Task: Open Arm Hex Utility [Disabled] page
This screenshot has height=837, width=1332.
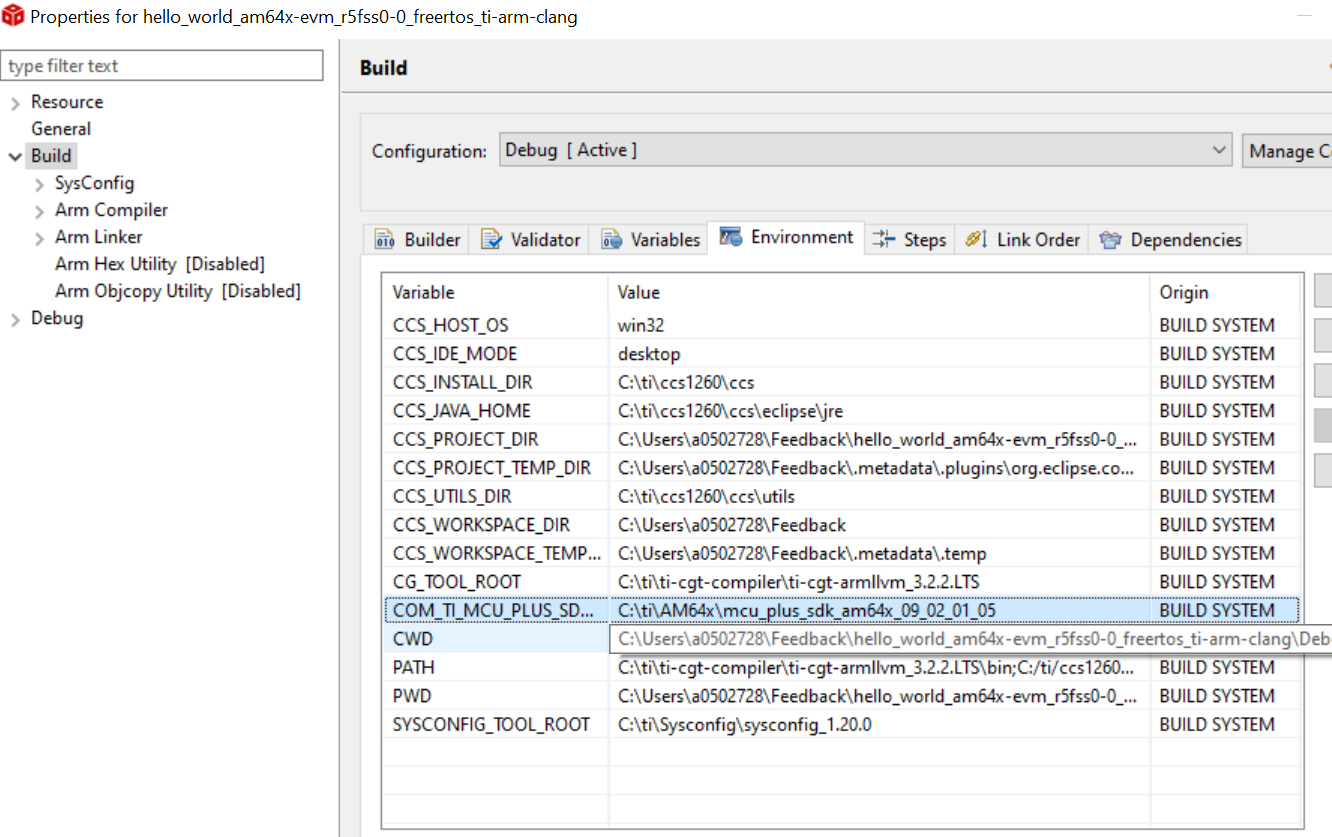Action: tap(160, 264)
